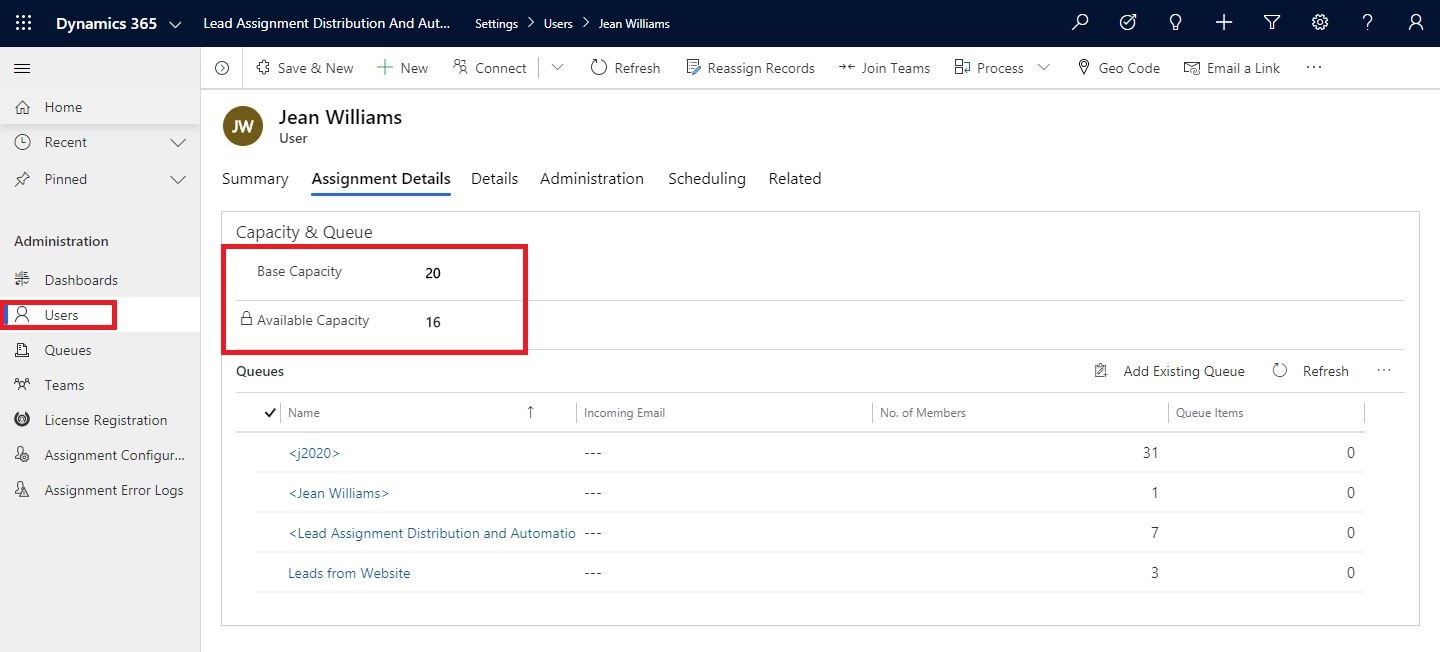
Task: Collapse the sidebar with hamburger icon
Action: (22, 68)
